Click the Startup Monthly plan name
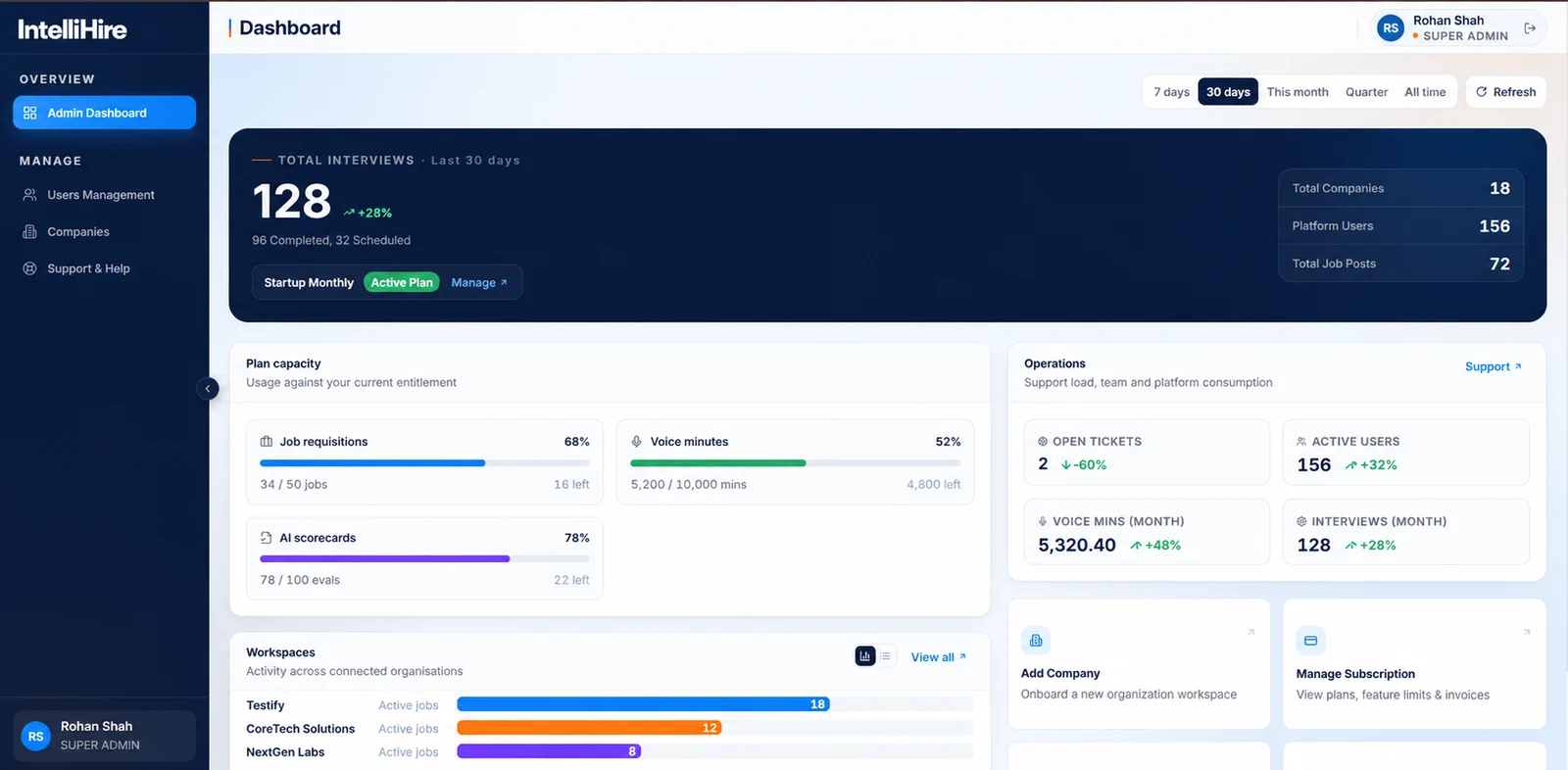The height and width of the screenshot is (770, 1568). point(309,283)
